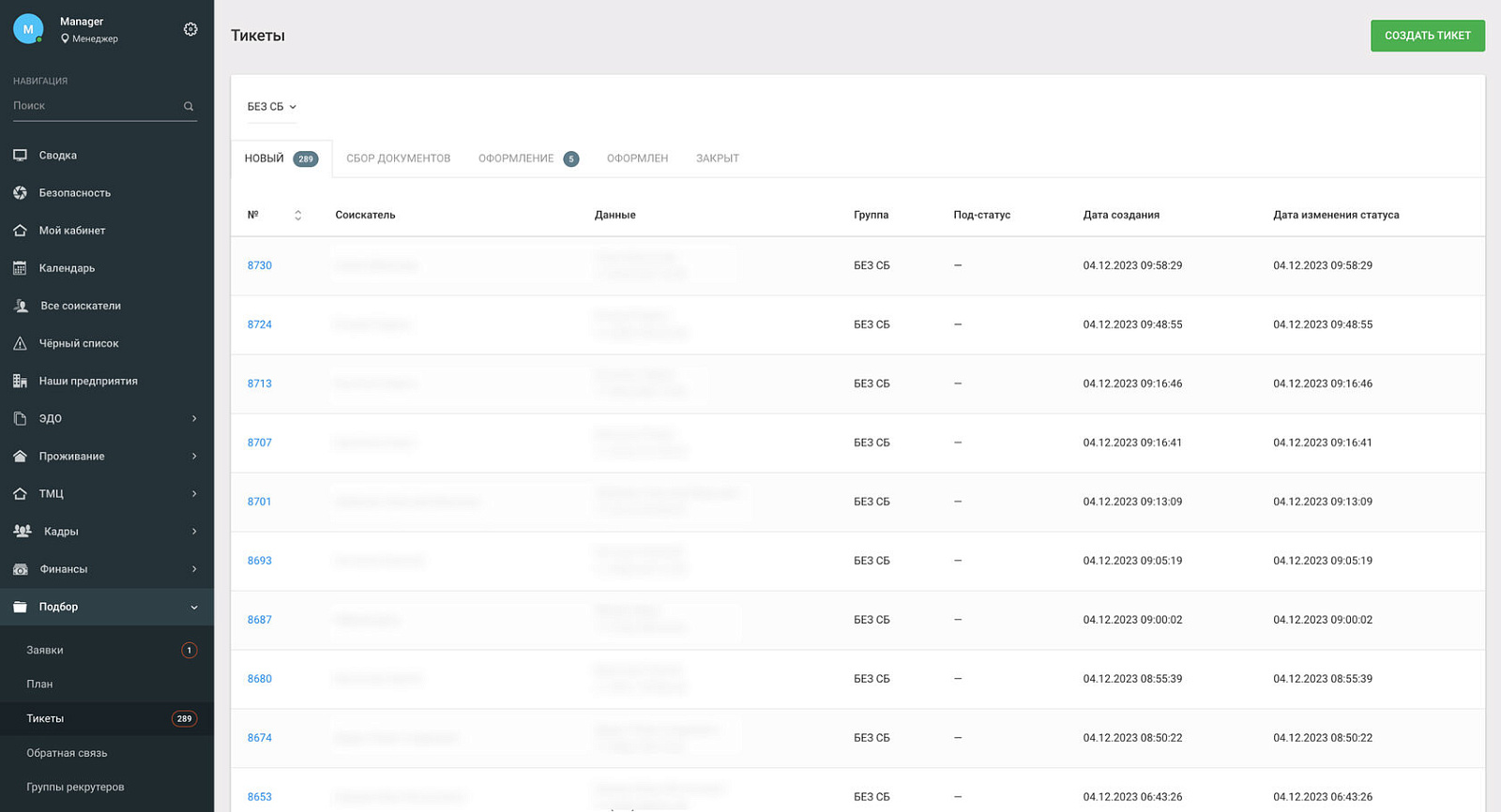Image resolution: width=1501 pixels, height=812 pixels.
Task: Open ticket number 8730 link
Action: (x=260, y=265)
